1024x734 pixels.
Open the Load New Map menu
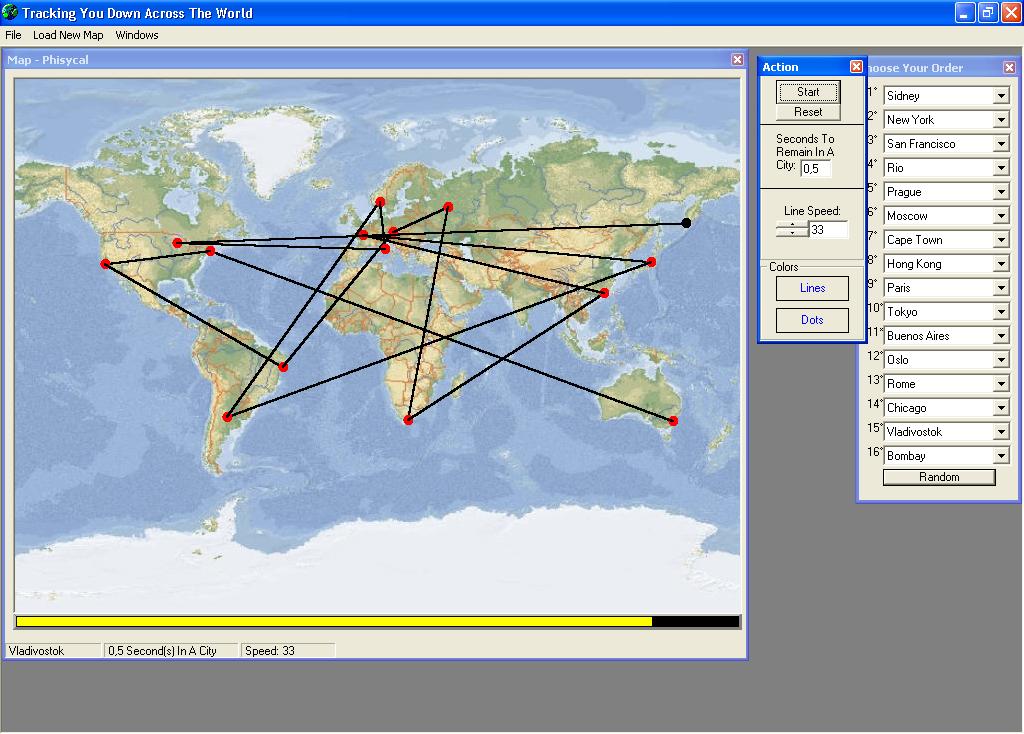(x=68, y=35)
